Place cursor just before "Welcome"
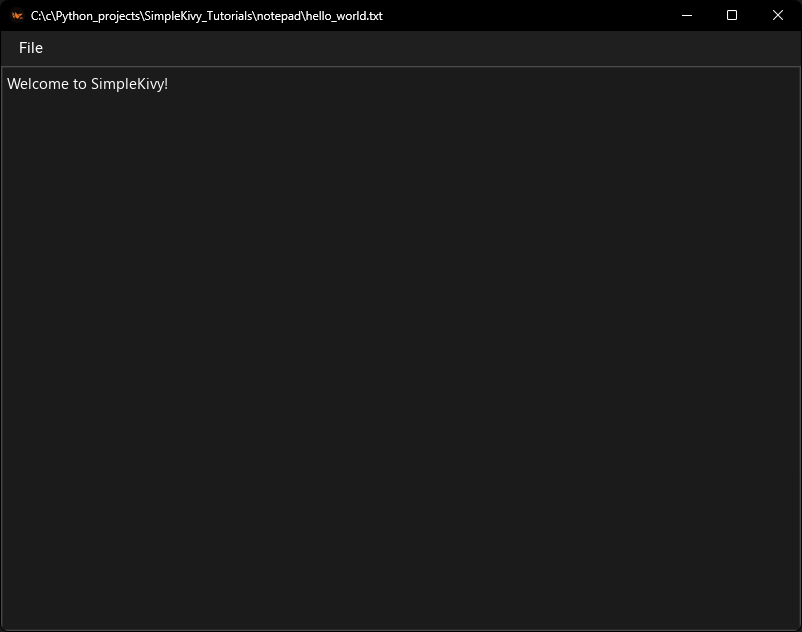This screenshot has height=632, width=802. (7, 84)
